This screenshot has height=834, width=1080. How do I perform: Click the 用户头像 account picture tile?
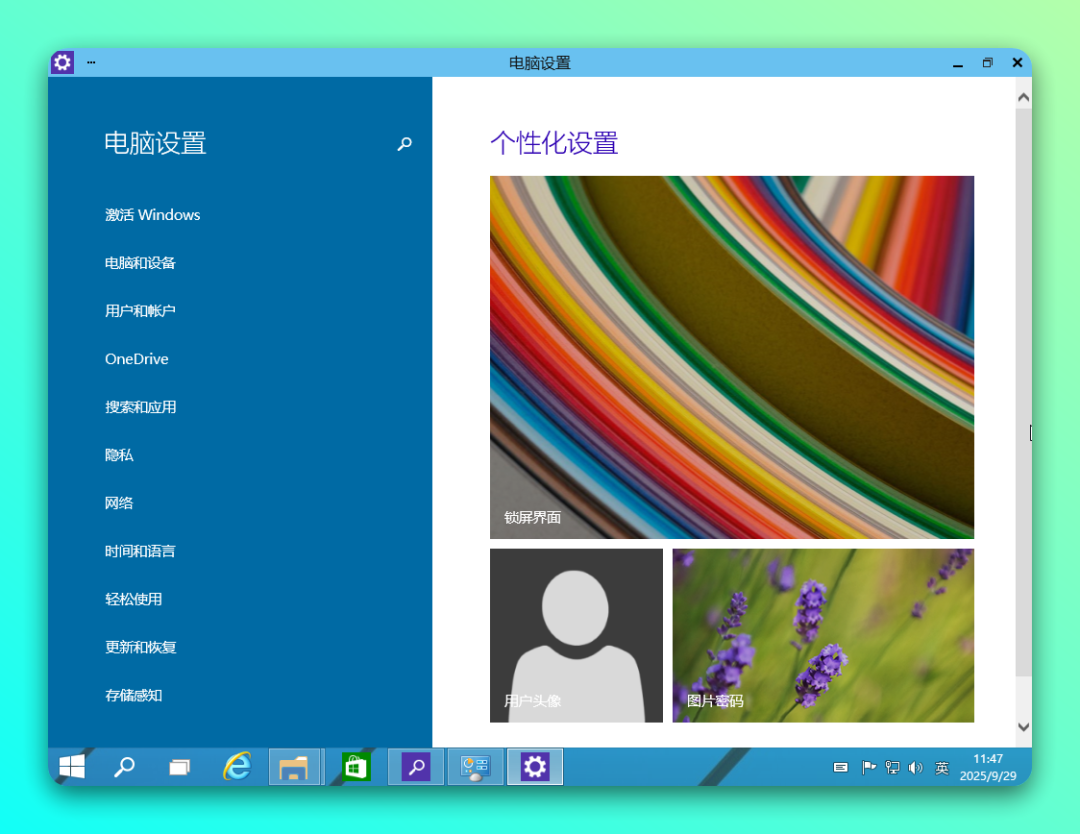coord(576,635)
